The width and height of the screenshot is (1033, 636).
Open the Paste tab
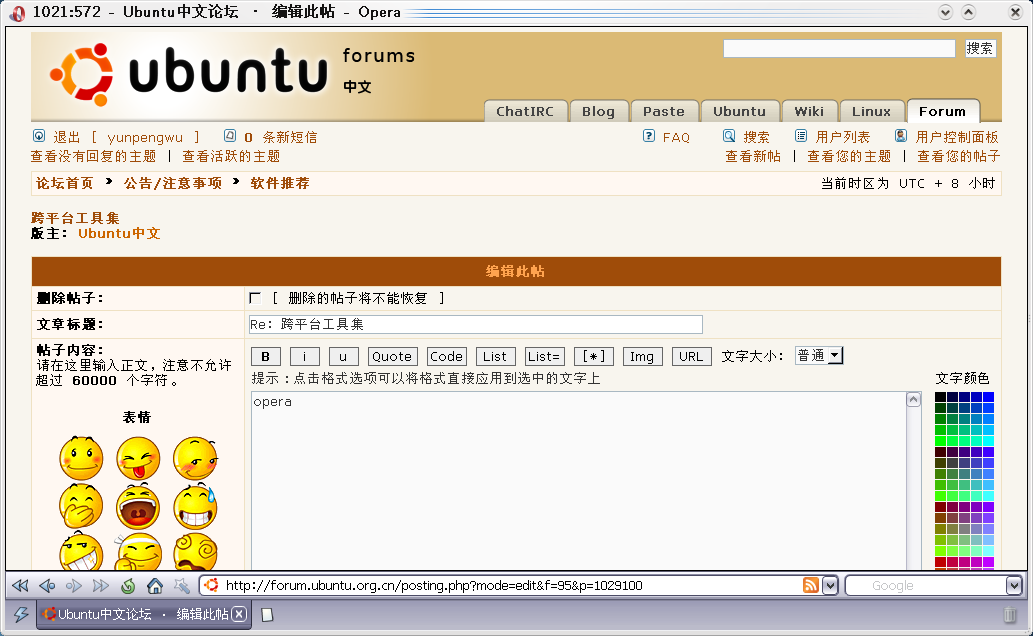[x=663, y=111]
